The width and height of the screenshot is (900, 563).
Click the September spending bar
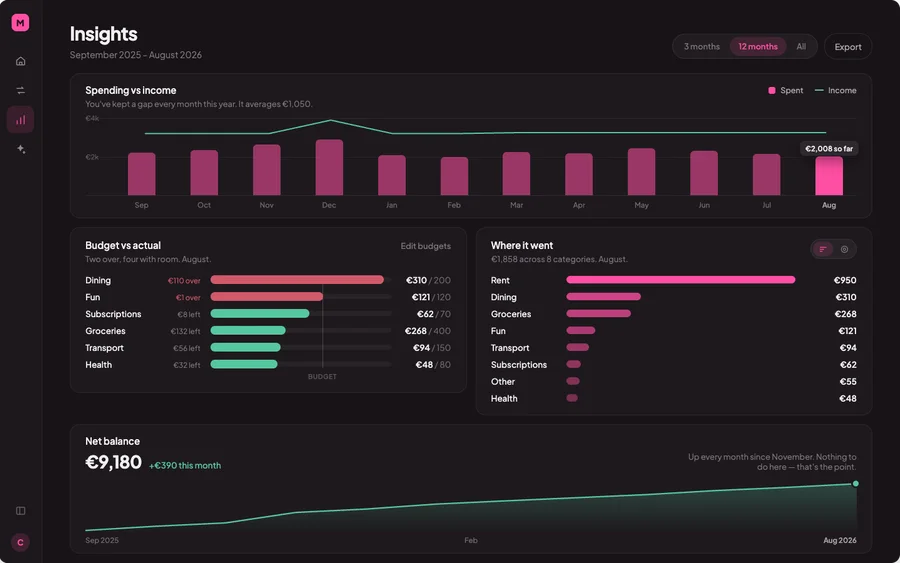141,174
